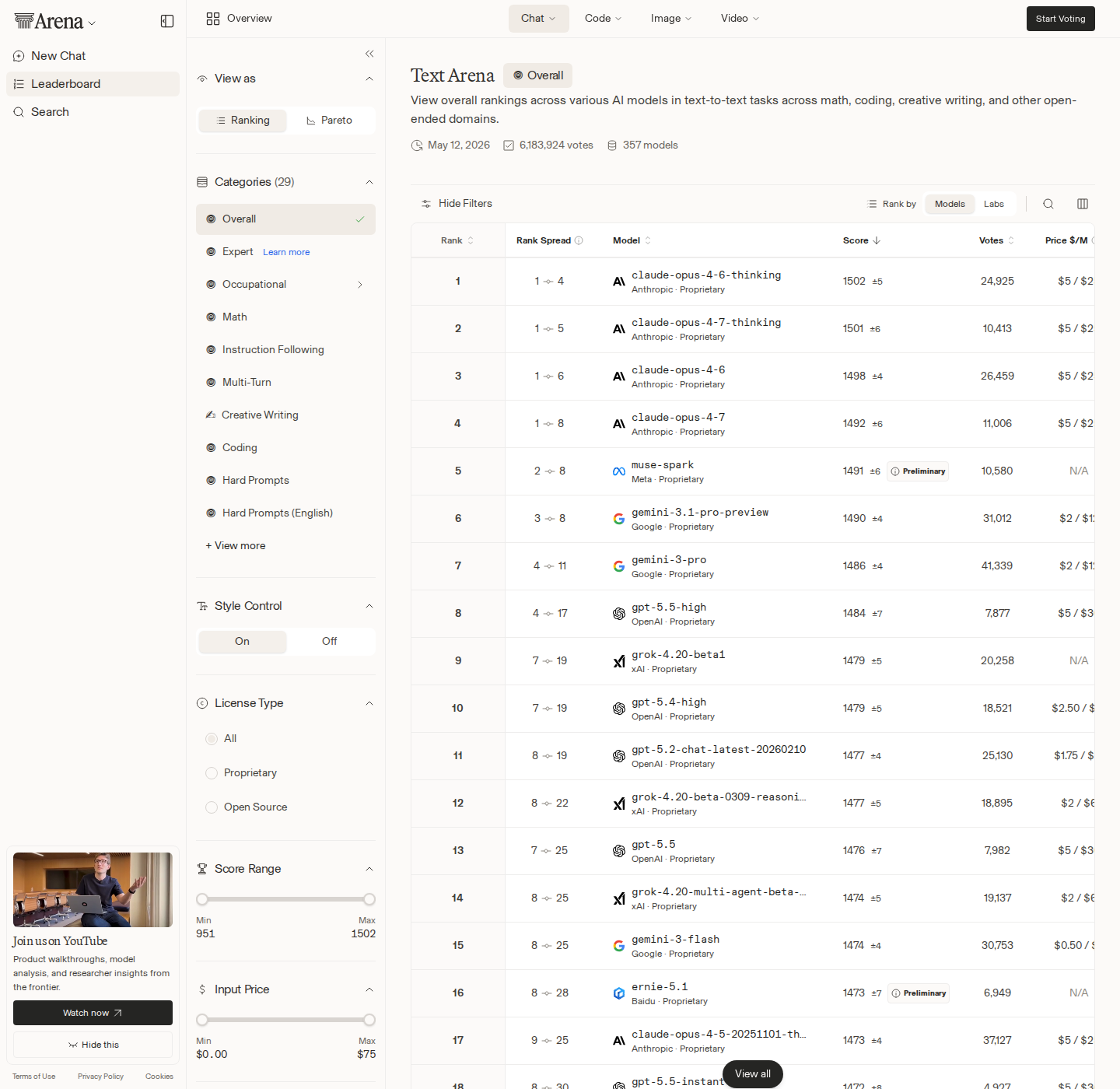The image size is (1120, 1089).
Task: Click the Input Price maximum handle
Action: 369,1020
